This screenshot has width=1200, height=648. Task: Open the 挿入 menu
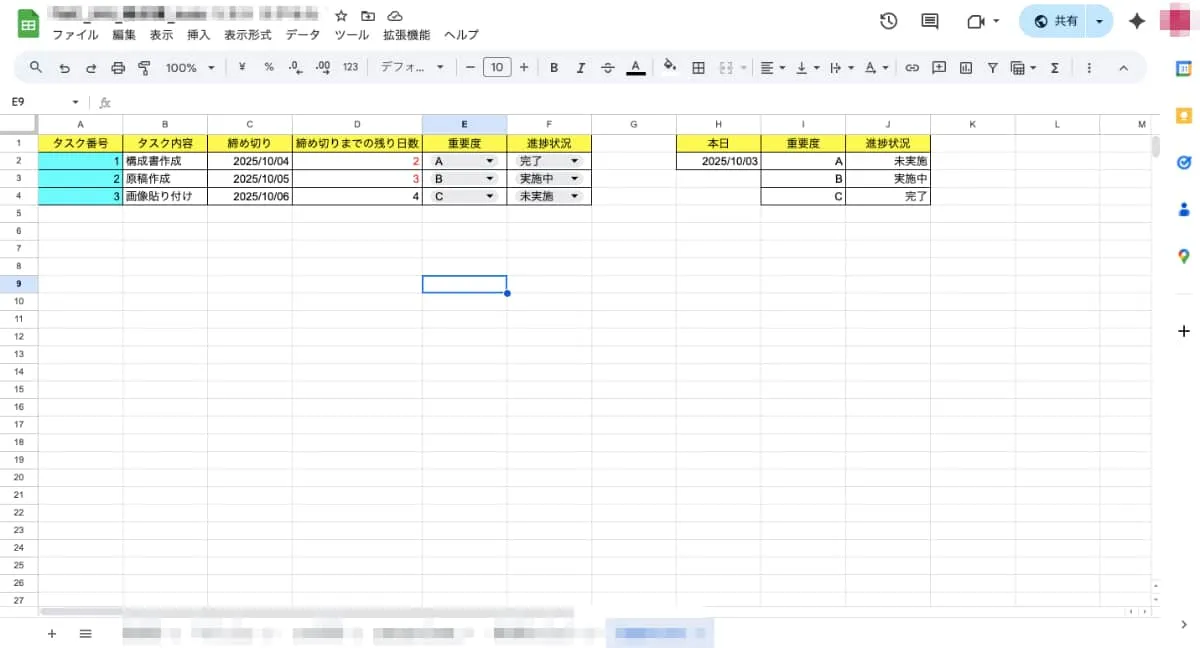click(x=197, y=34)
